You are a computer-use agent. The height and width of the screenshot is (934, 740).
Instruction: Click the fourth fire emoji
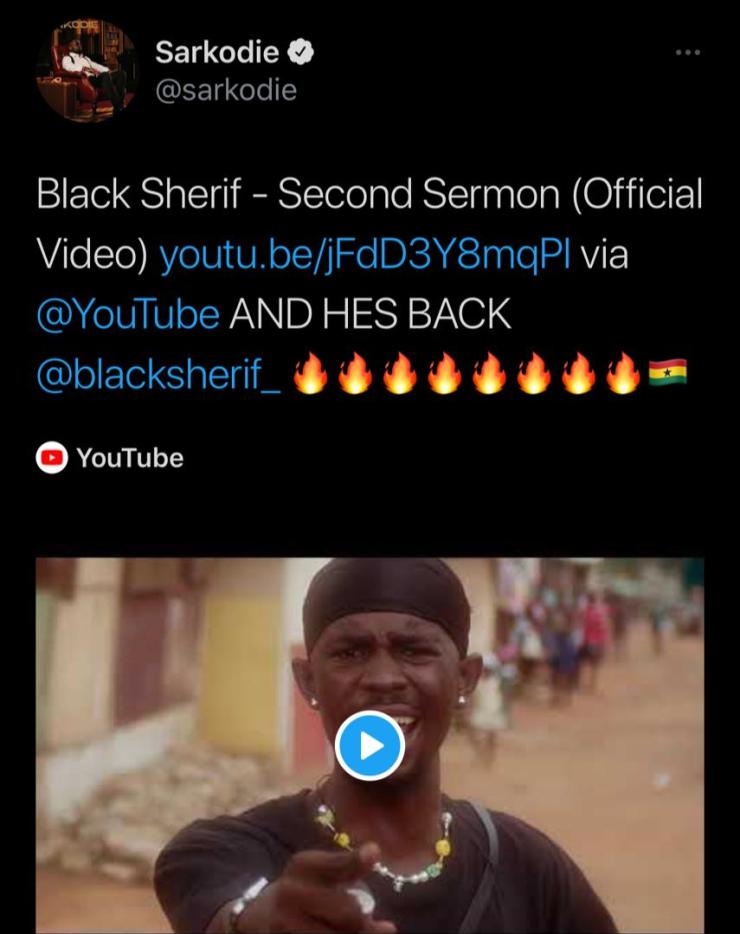(x=444, y=373)
